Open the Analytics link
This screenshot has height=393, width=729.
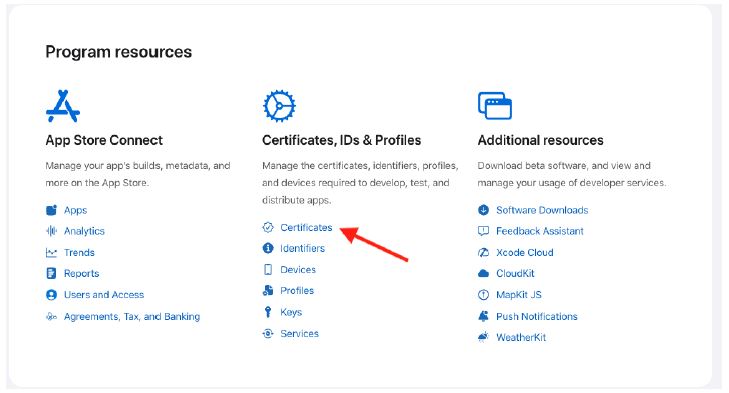point(84,231)
